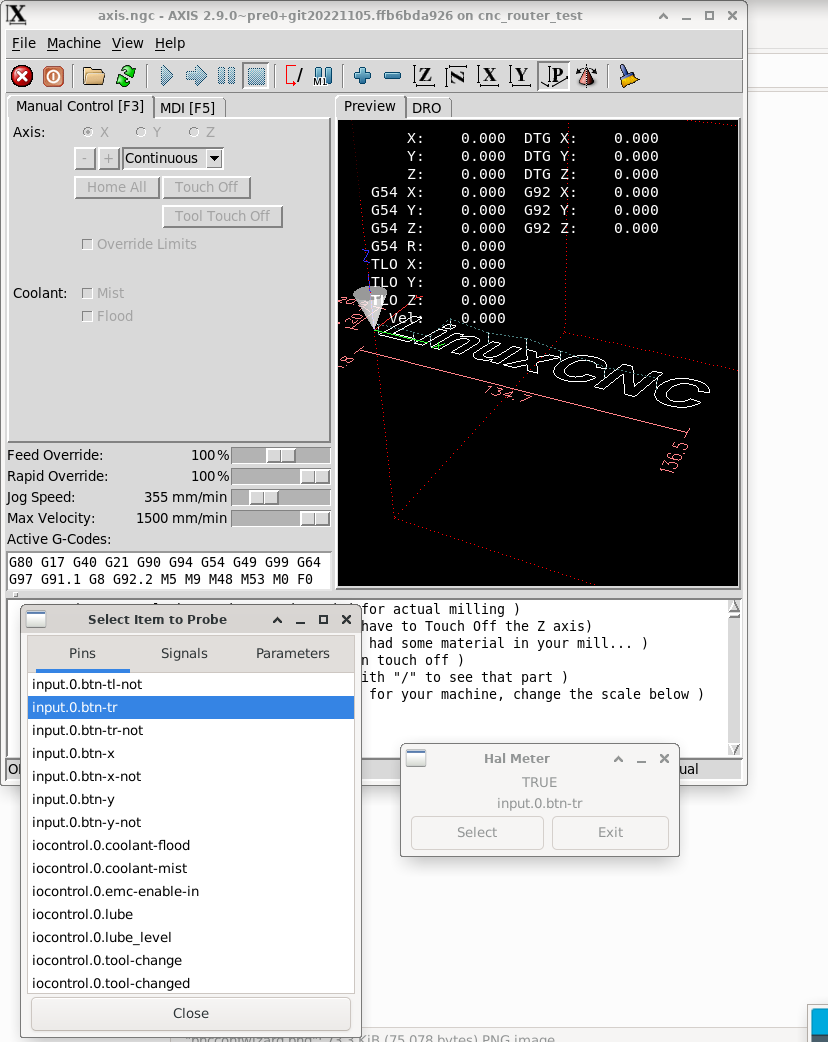Viewport: 828px width, 1042px height.
Task: Click the Hal Meter window menu icon
Action: [x=416, y=758]
